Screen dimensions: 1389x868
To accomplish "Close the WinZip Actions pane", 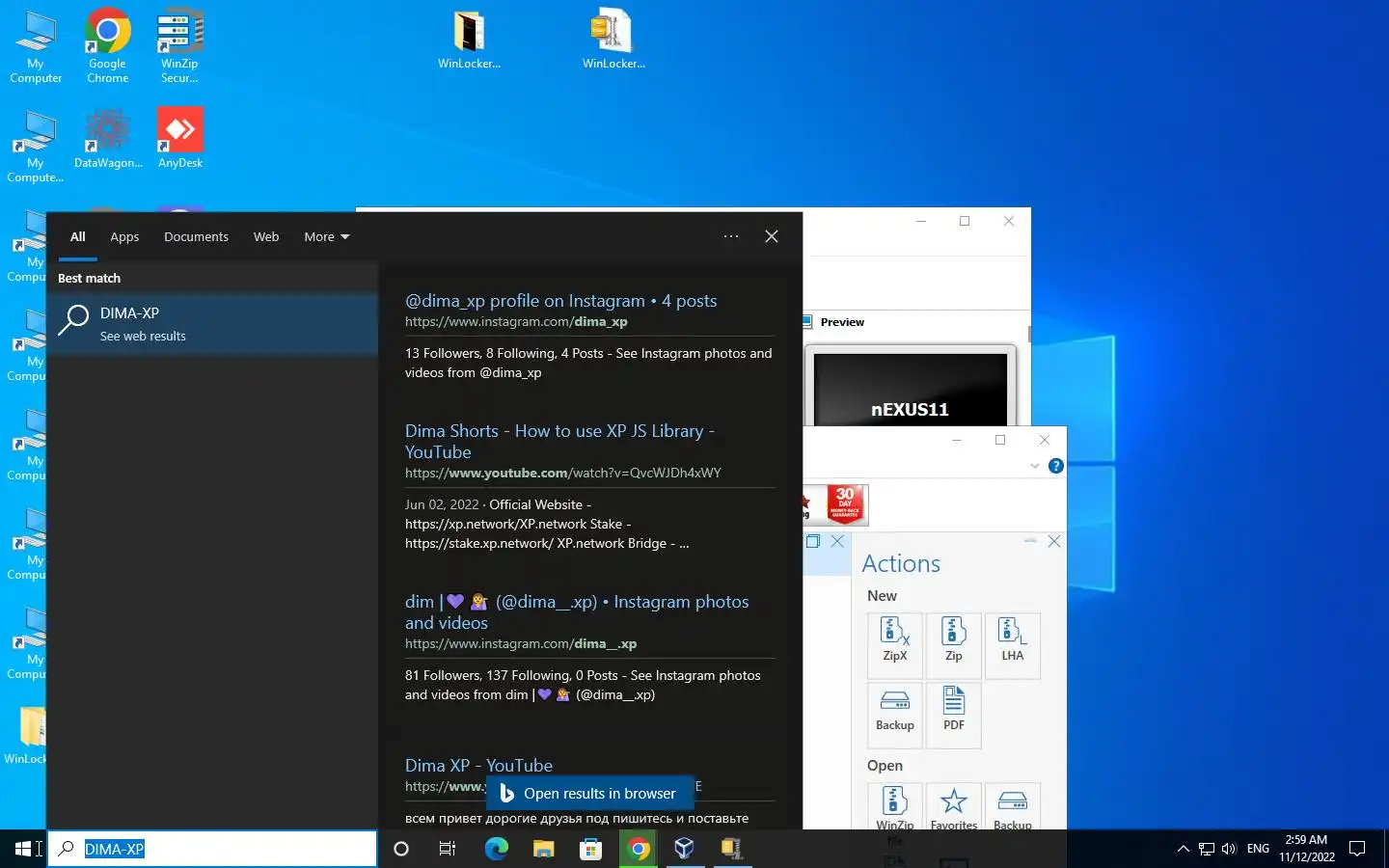I will tap(1054, 541).
